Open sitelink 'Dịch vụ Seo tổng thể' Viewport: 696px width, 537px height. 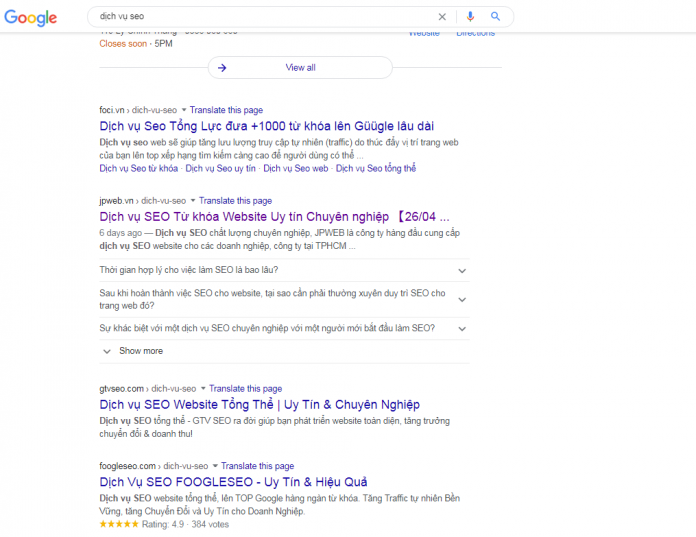(376, 169)
